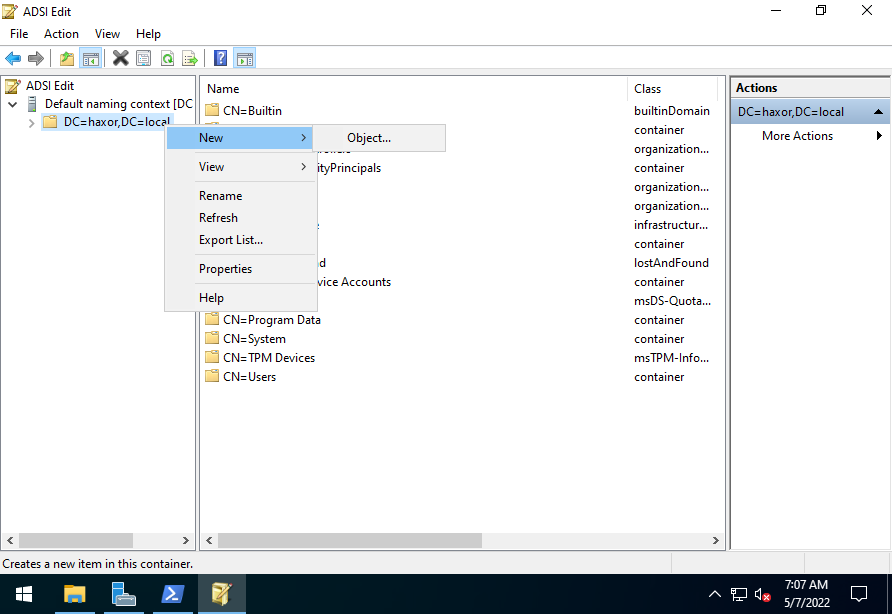
Task: Collapse the DC=haxor,DC=local actions section
Action: point(878,112)
